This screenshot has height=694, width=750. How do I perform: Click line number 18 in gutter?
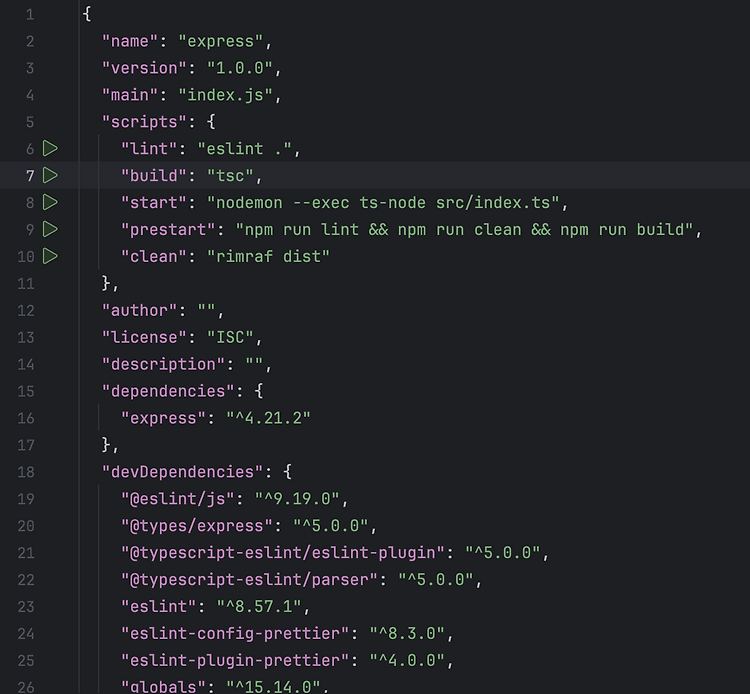pos(26,472)
